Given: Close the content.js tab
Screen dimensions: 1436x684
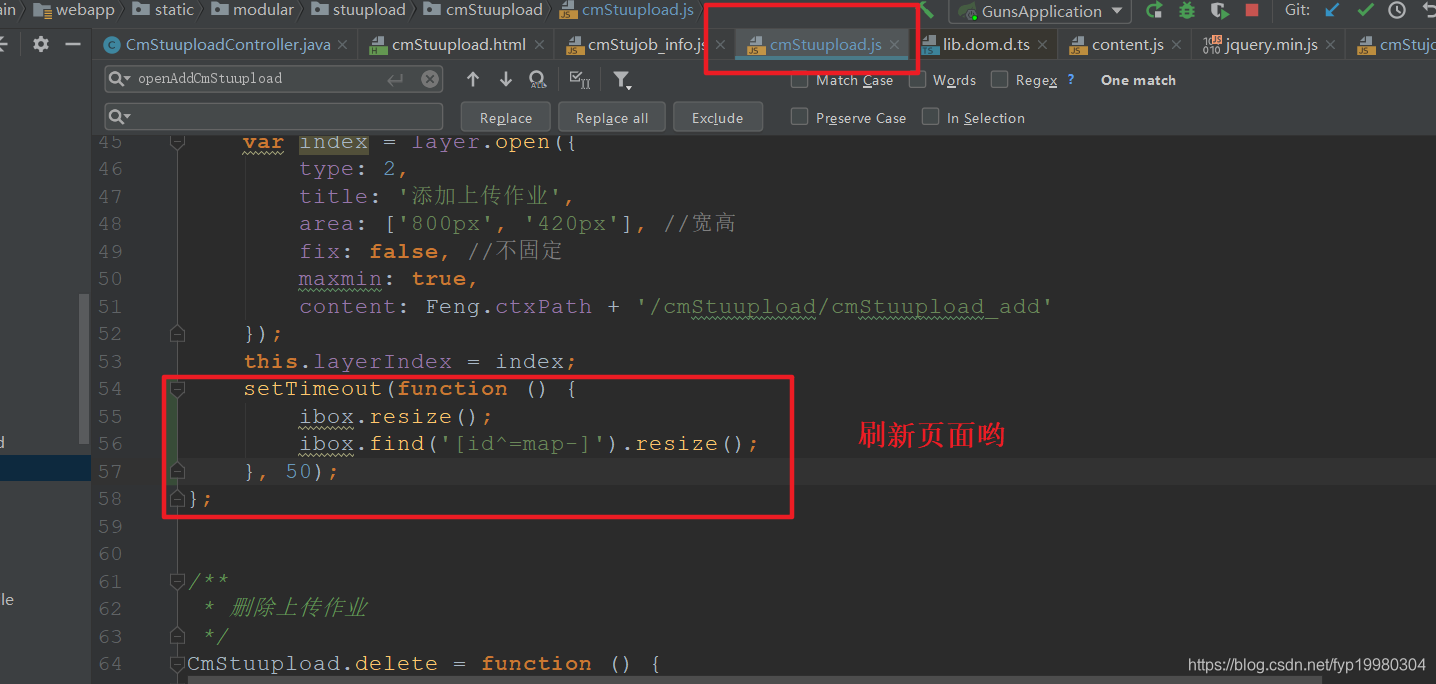Looking at the screenshot, I should [x=1176, y=45].
